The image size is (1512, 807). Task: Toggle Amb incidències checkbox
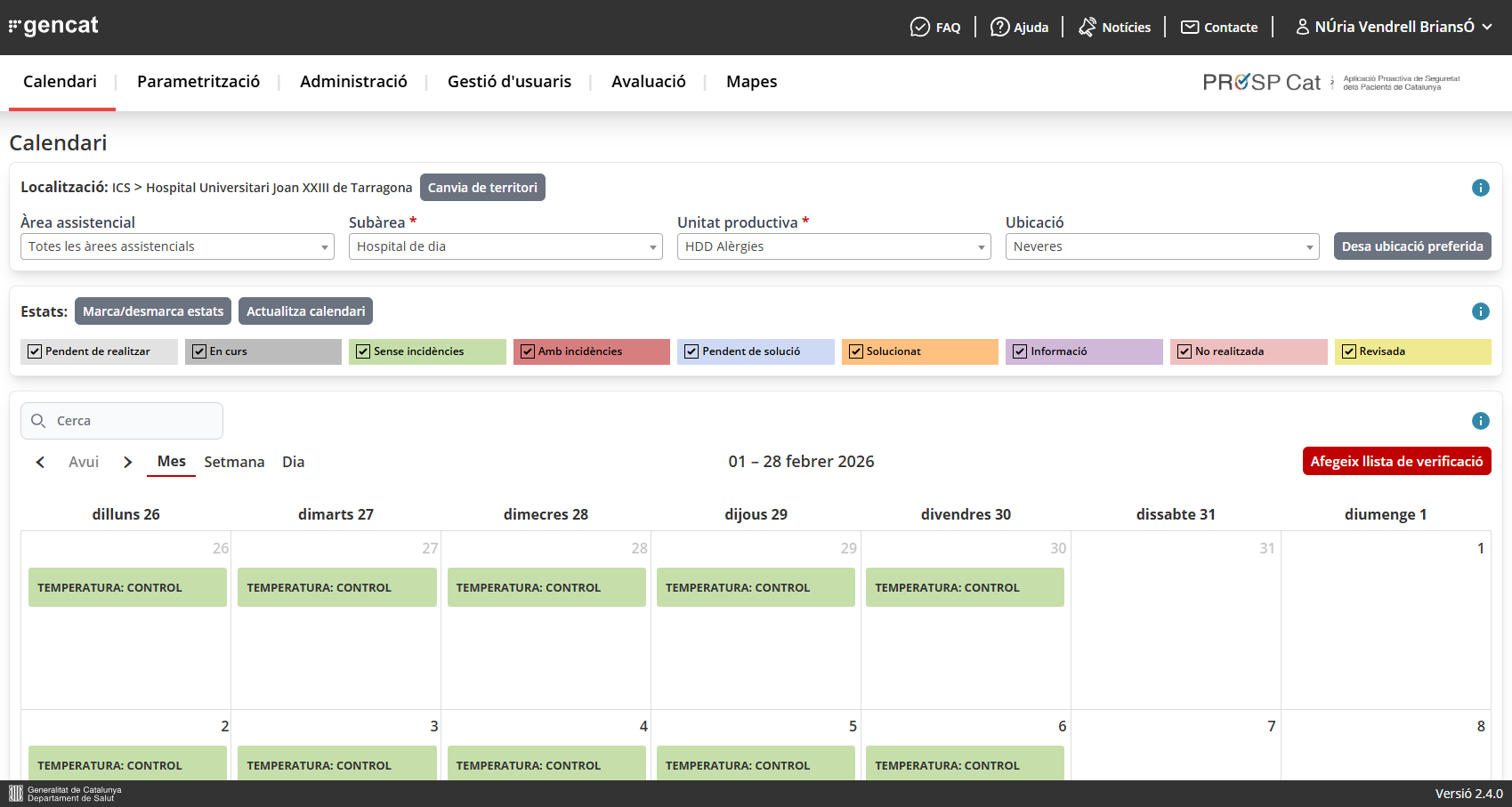(x=528, y=351)
